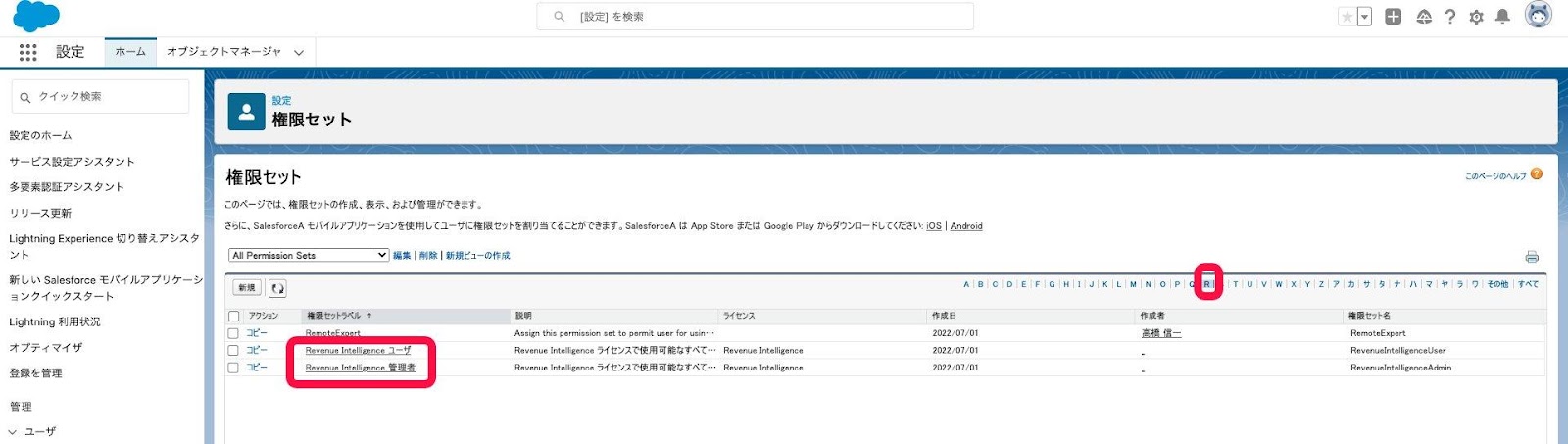Tick the select-all checkbox in table header

pos(233,317)
